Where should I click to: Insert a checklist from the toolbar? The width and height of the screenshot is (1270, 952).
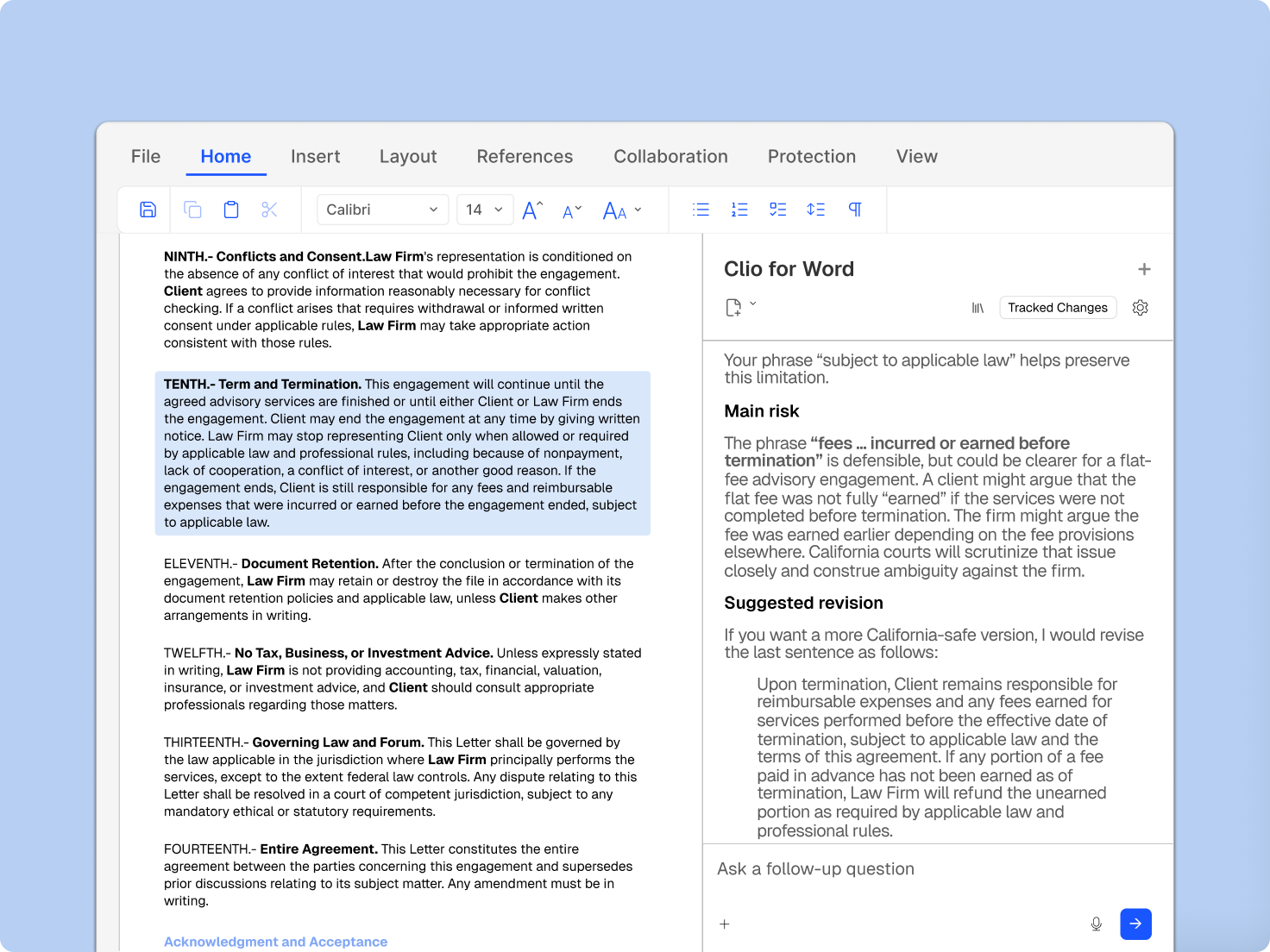tap(777, 210)
